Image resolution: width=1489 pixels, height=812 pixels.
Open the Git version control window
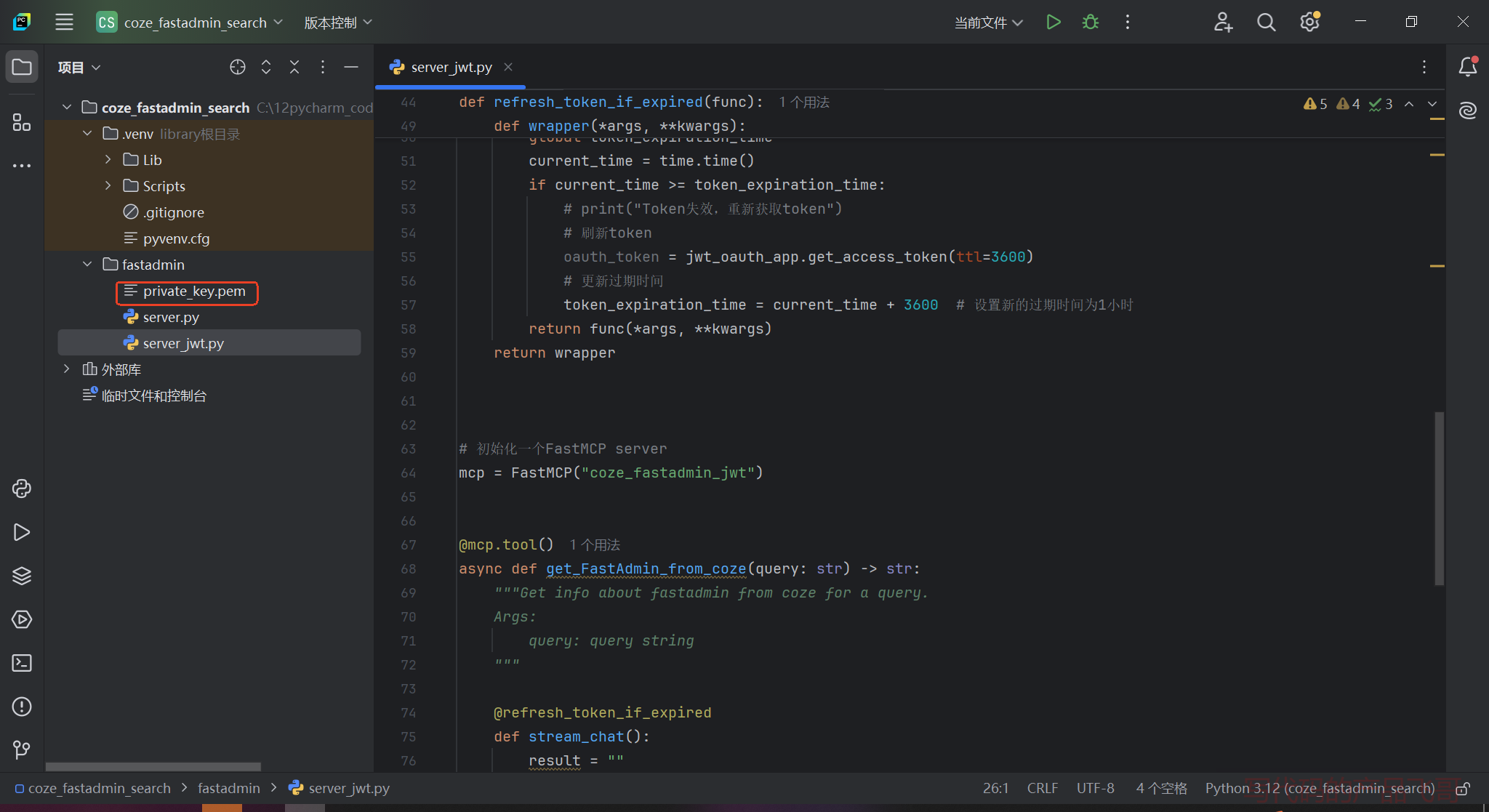pyautogui.click(x=22, y=749)
